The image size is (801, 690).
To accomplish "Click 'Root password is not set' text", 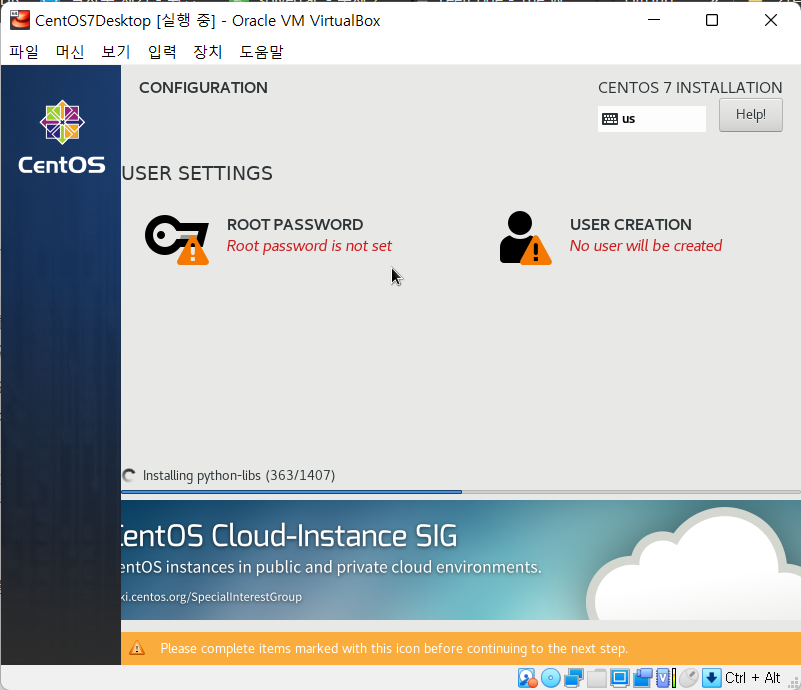I will click(309, 246).
